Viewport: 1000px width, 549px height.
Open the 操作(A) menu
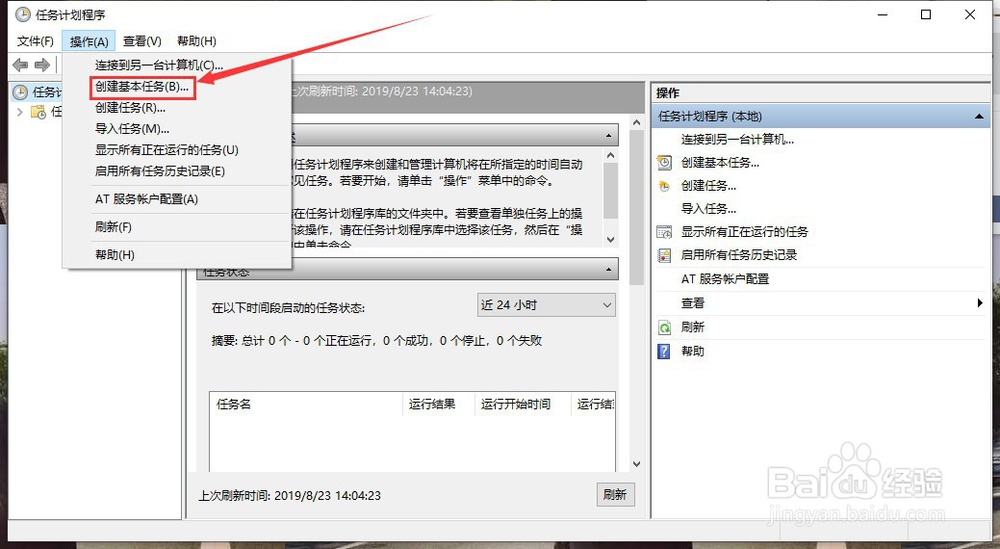tap(89, 41)
